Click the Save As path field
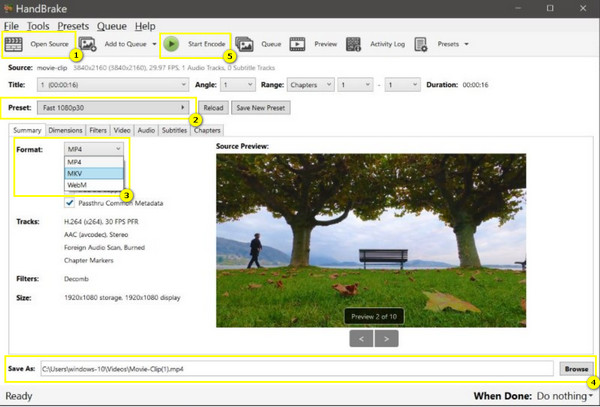The width and height of the screenshot is (600, 407). tap(297, 369)
